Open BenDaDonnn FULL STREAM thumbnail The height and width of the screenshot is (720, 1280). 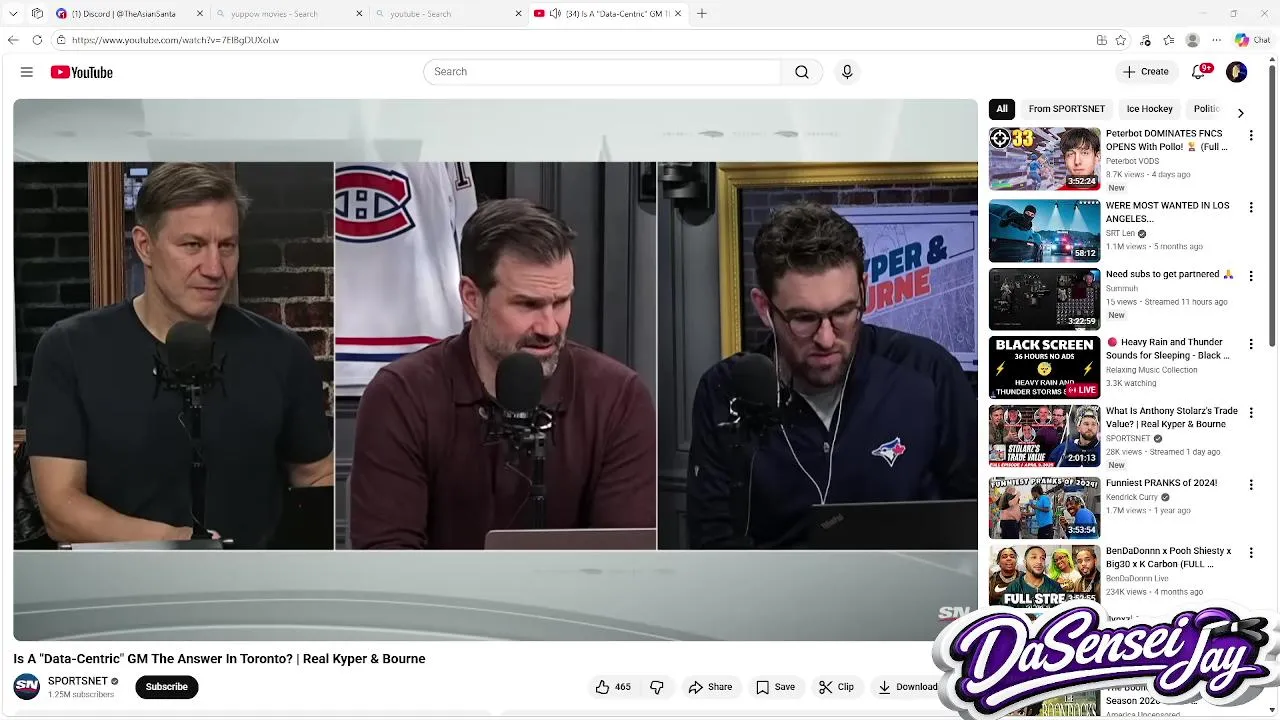pyautogui.click(x=1044, y=575)
